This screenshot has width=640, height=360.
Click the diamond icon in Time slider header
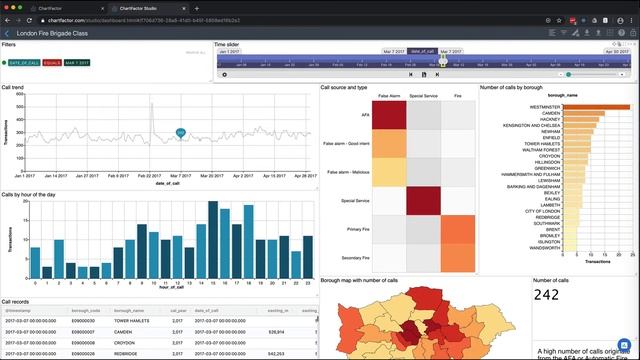tap(614, 44)
